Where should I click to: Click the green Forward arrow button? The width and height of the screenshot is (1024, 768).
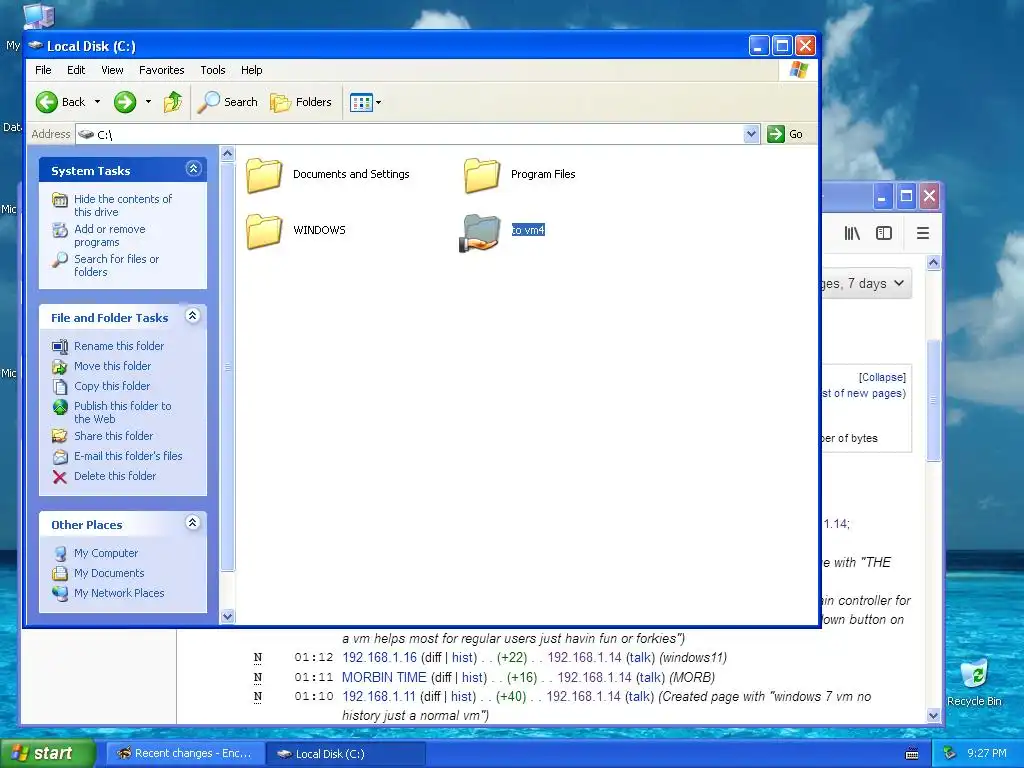point(125,102)
